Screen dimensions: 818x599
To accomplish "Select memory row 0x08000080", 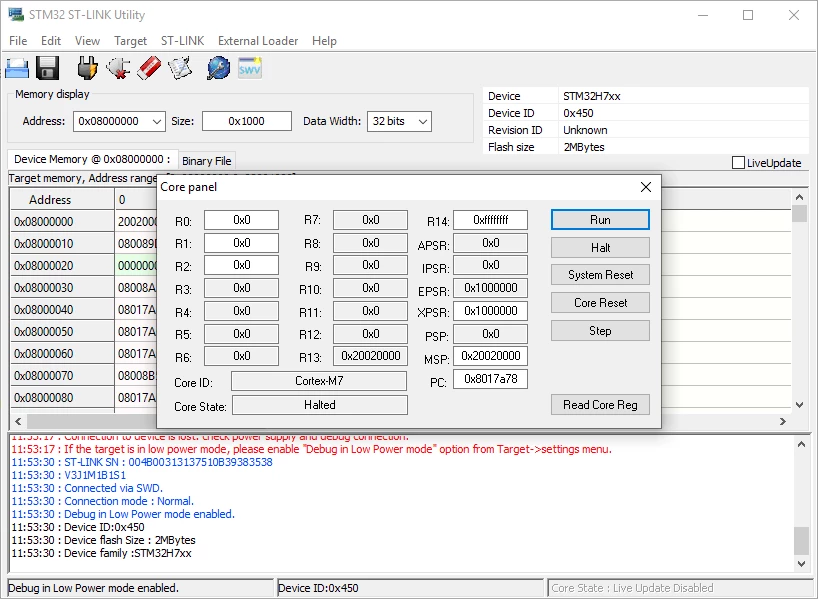I will coord(62,398).
